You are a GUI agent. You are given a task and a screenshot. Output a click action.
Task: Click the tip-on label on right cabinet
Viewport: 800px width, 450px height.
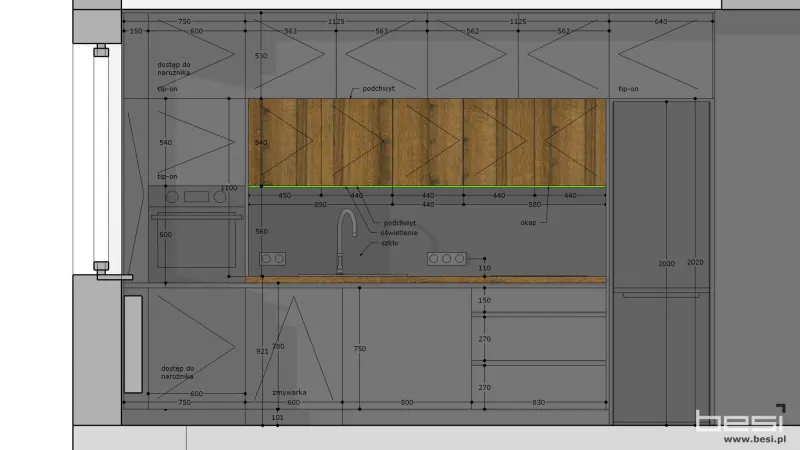(628, 88)
